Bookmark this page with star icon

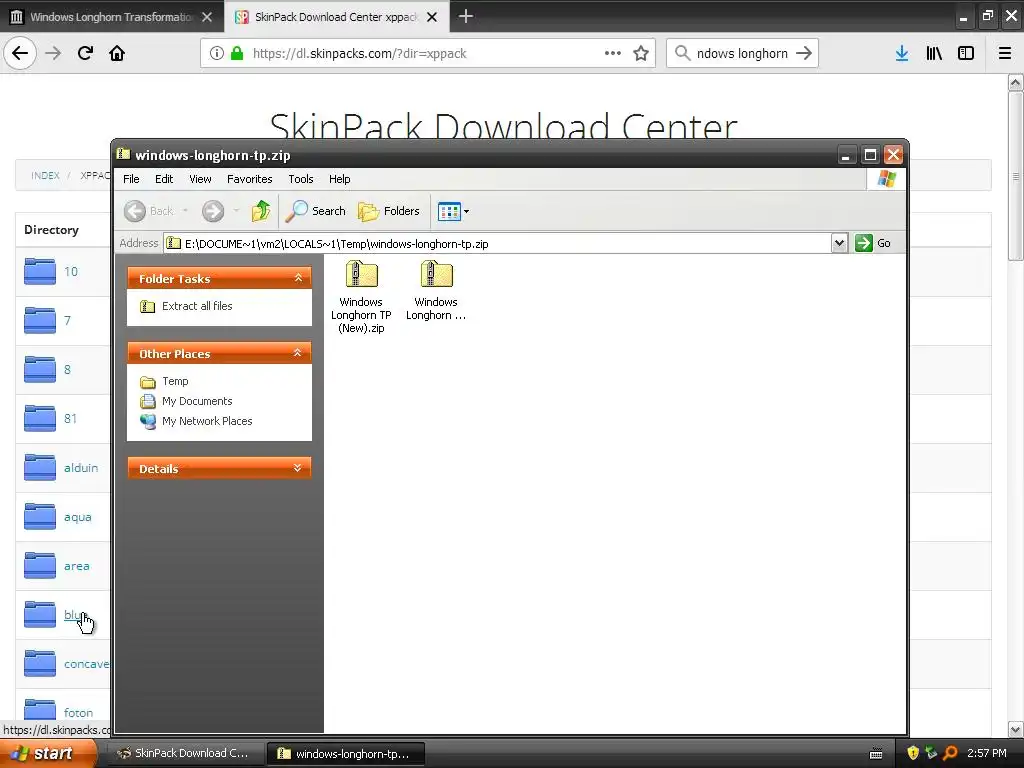click(x=641, y=54)
